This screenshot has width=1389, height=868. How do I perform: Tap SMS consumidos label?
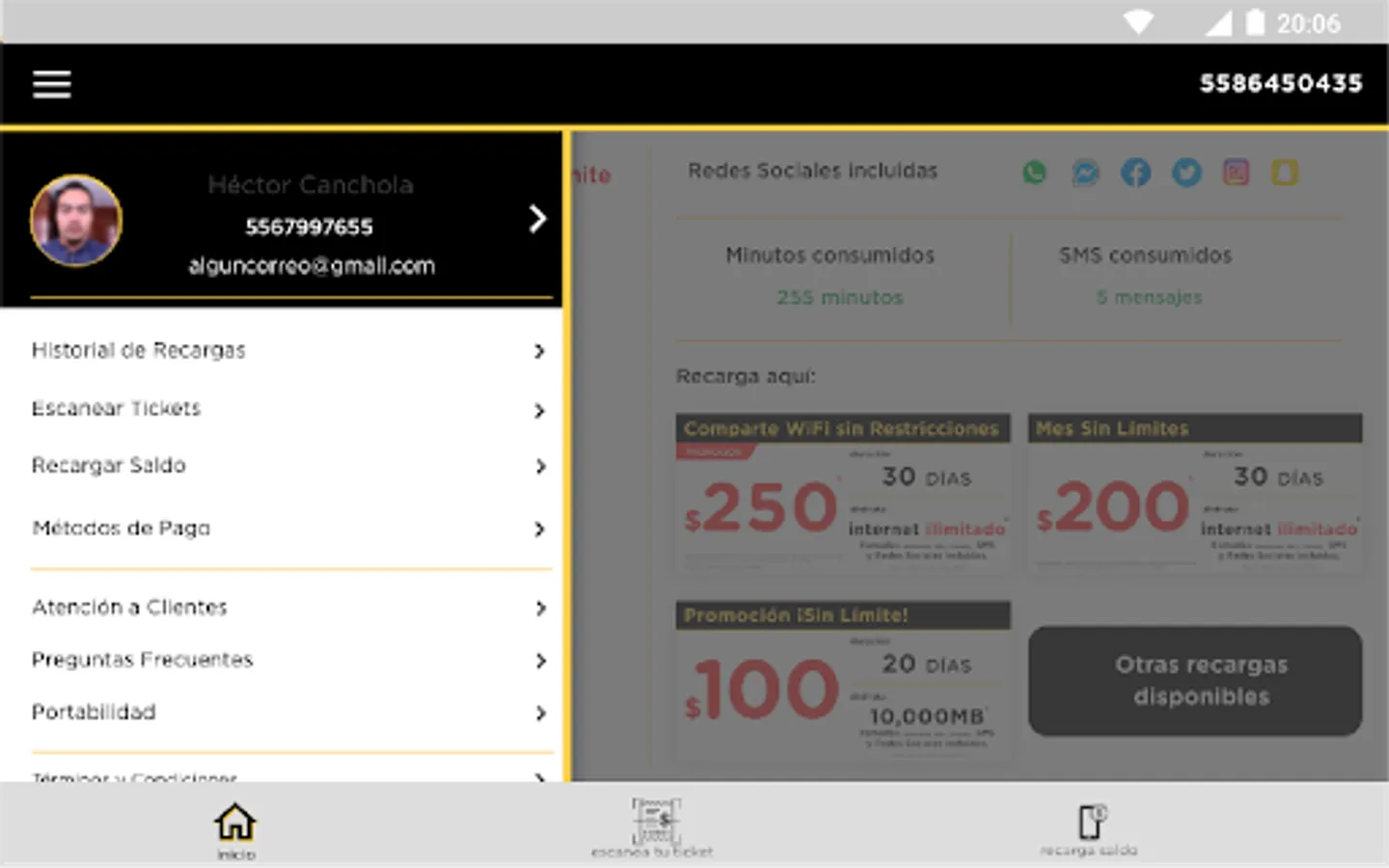[1145, 256]
